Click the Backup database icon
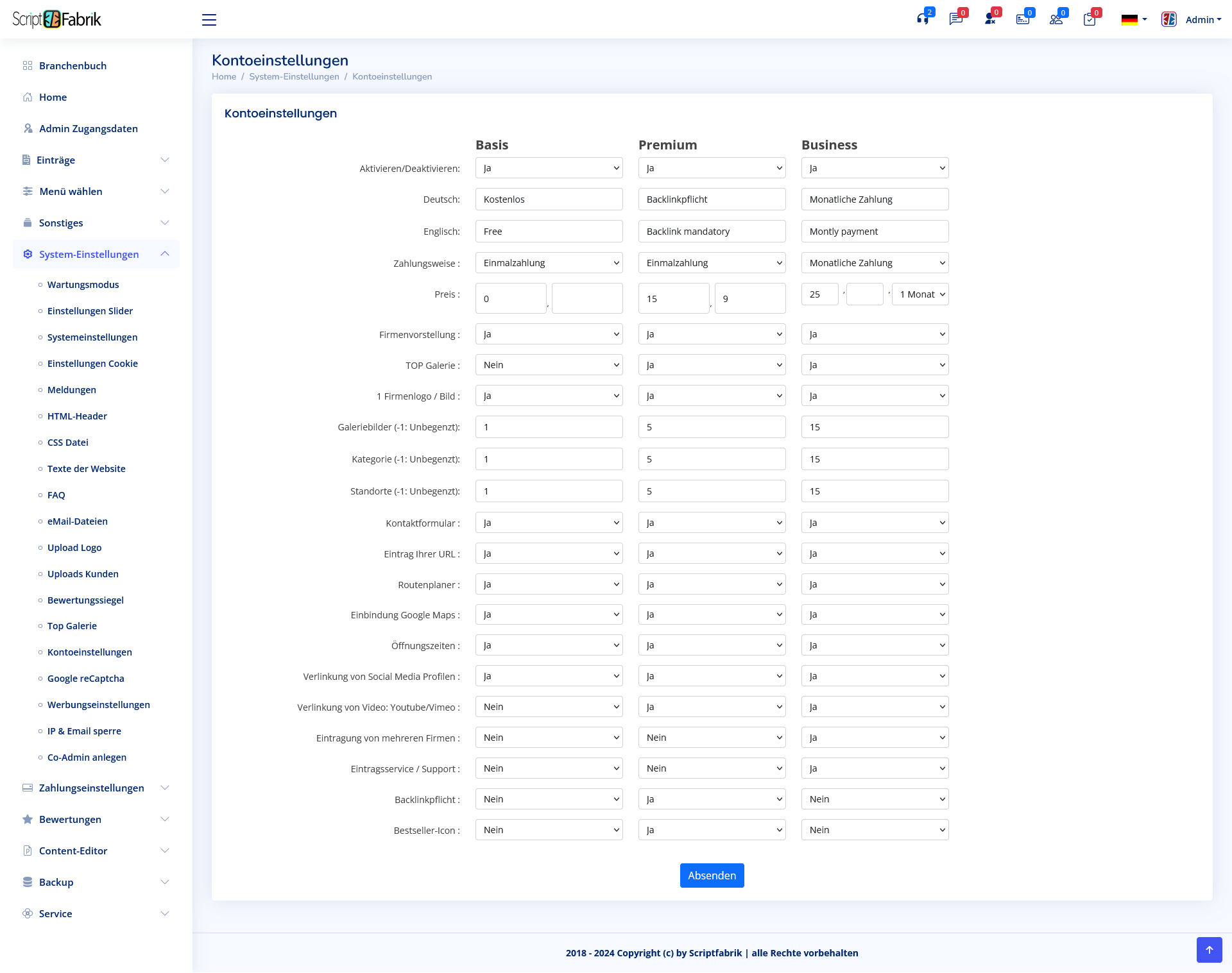The image size is (1232, 973). [28, 882]
